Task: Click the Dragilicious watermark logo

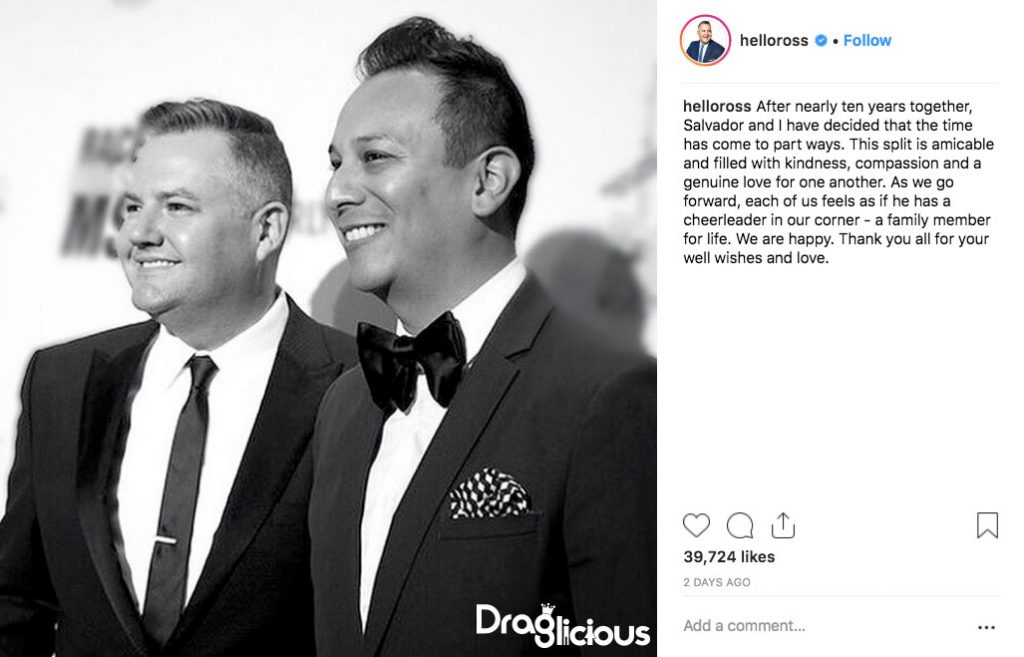Action: coord(562,625)
